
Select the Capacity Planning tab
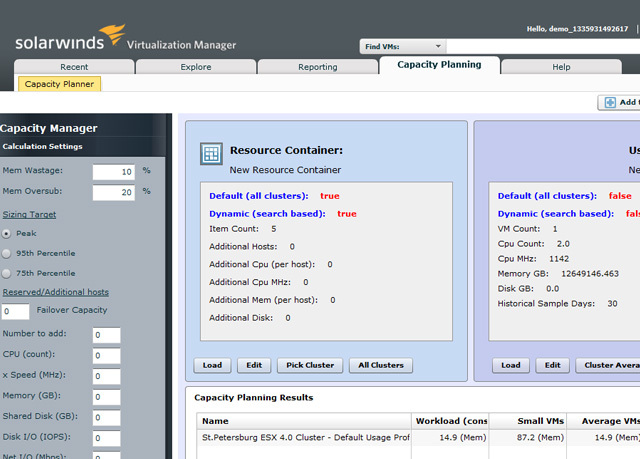pyautogui.click(x=439, y=65)
